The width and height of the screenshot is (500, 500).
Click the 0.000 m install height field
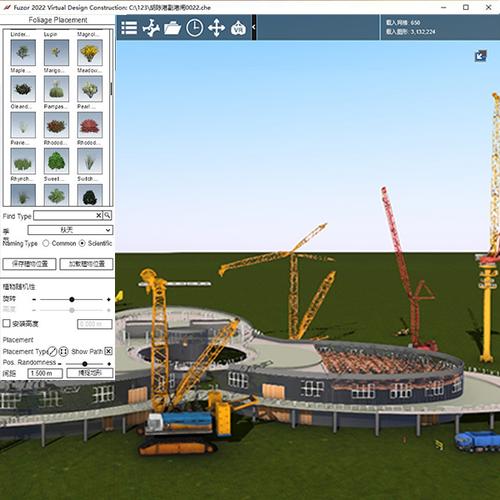tap(95, 324)
